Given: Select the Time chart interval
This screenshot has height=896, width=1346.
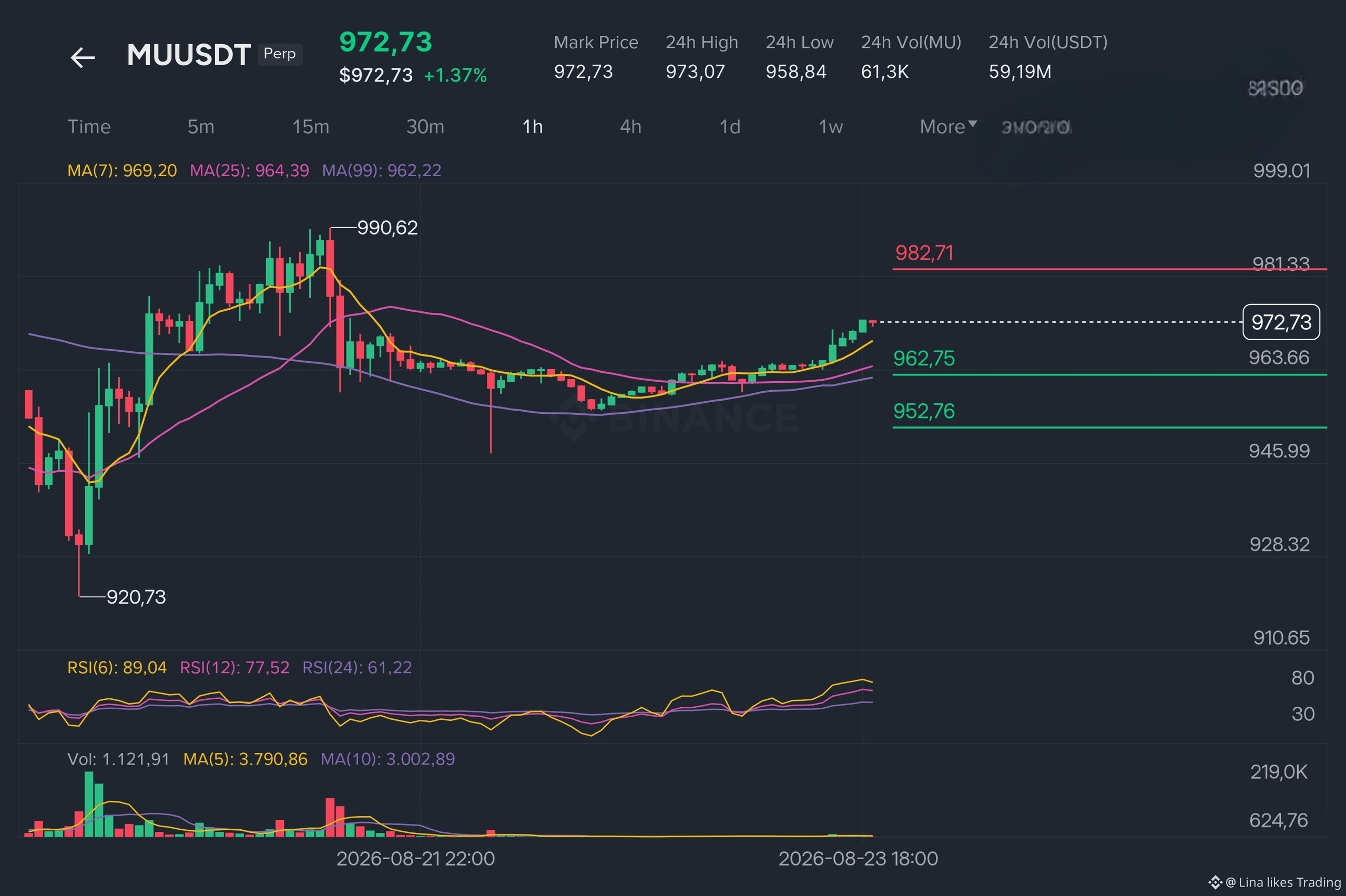Looking at the screenshot, I should (89, 126).
